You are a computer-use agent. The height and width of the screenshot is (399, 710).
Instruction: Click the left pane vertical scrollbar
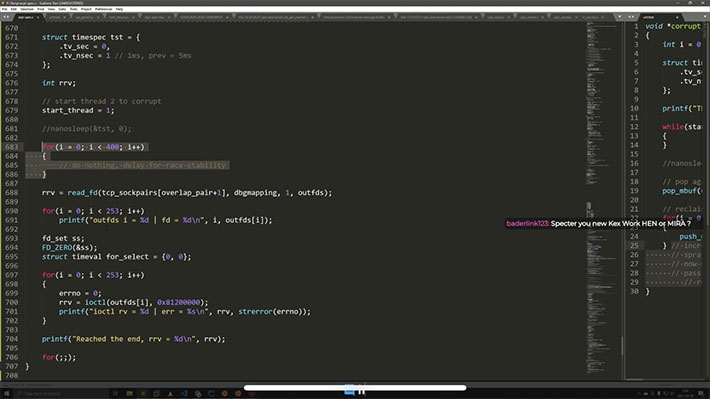[x=622, y=346]
